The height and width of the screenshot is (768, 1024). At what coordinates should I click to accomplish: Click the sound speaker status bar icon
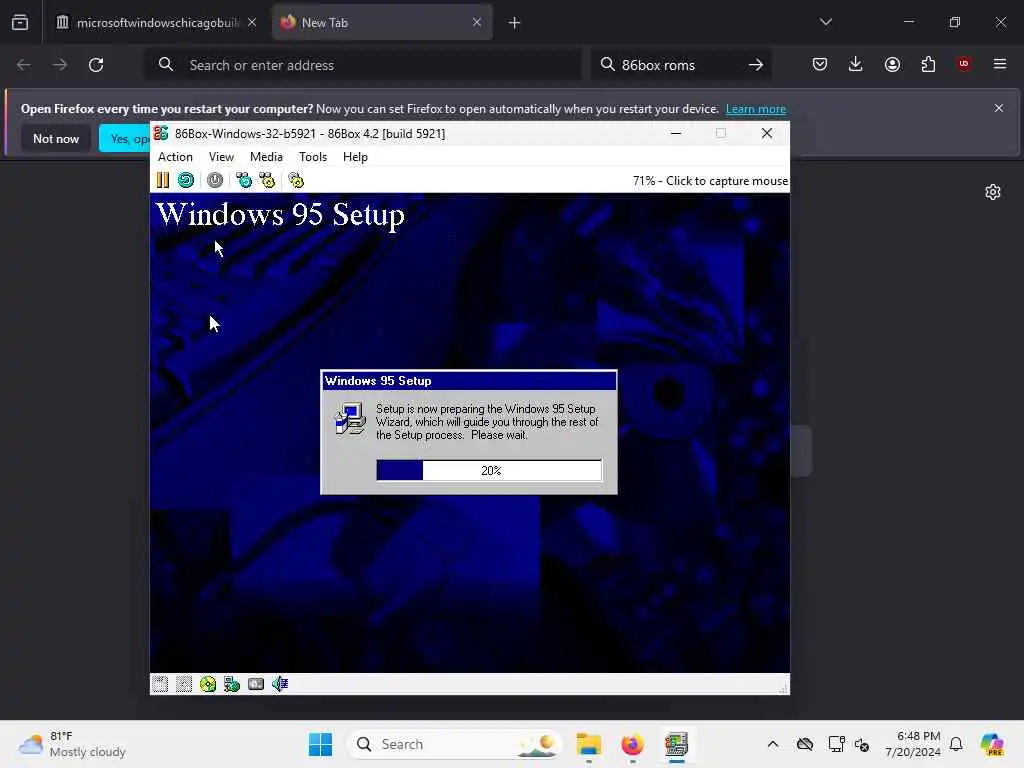tap(280, 684)
